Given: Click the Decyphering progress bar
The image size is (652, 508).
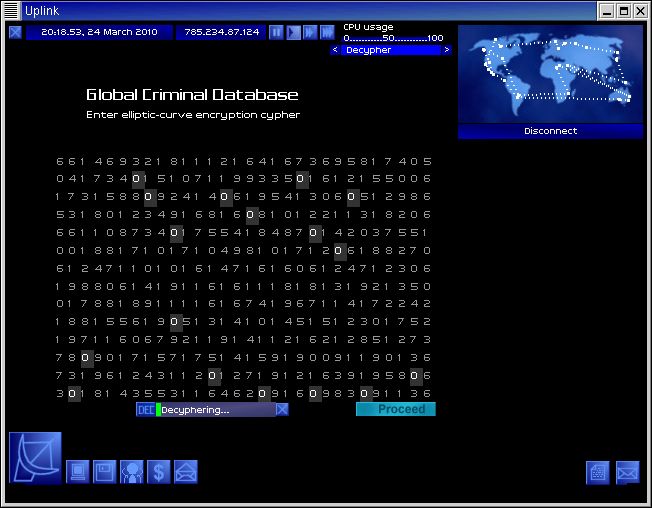Looking at the screenshot, I should point(215,409).
